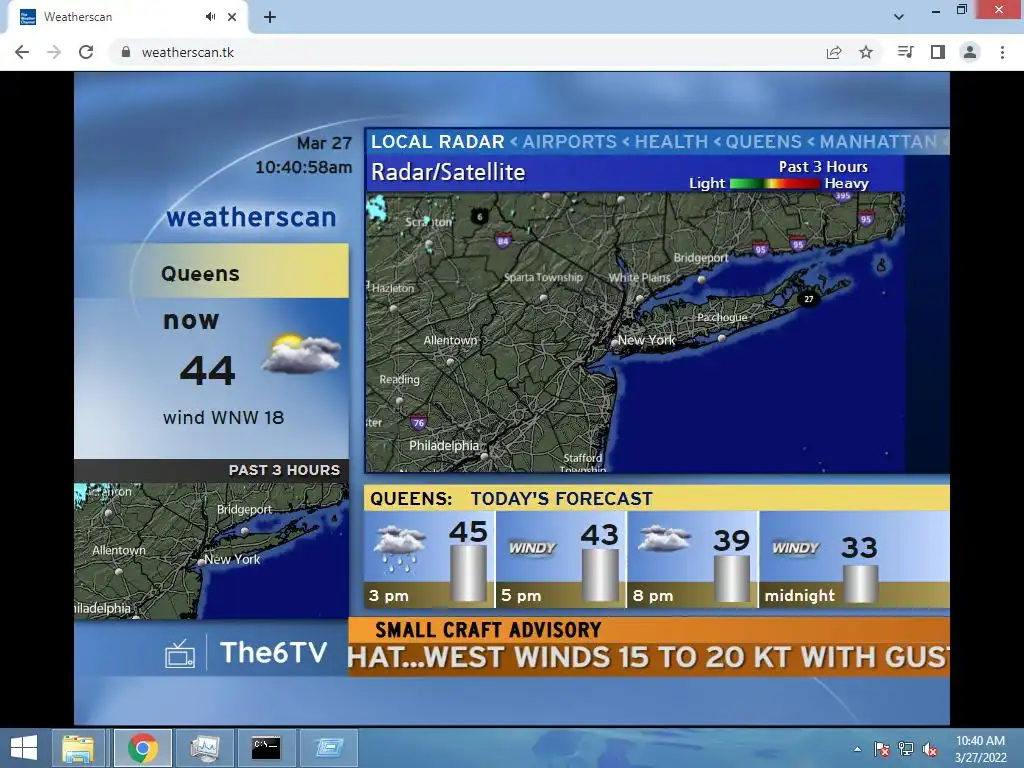Click Allentown on the large radar map
The image size is (1024, 768).
[x=450, y=340]
